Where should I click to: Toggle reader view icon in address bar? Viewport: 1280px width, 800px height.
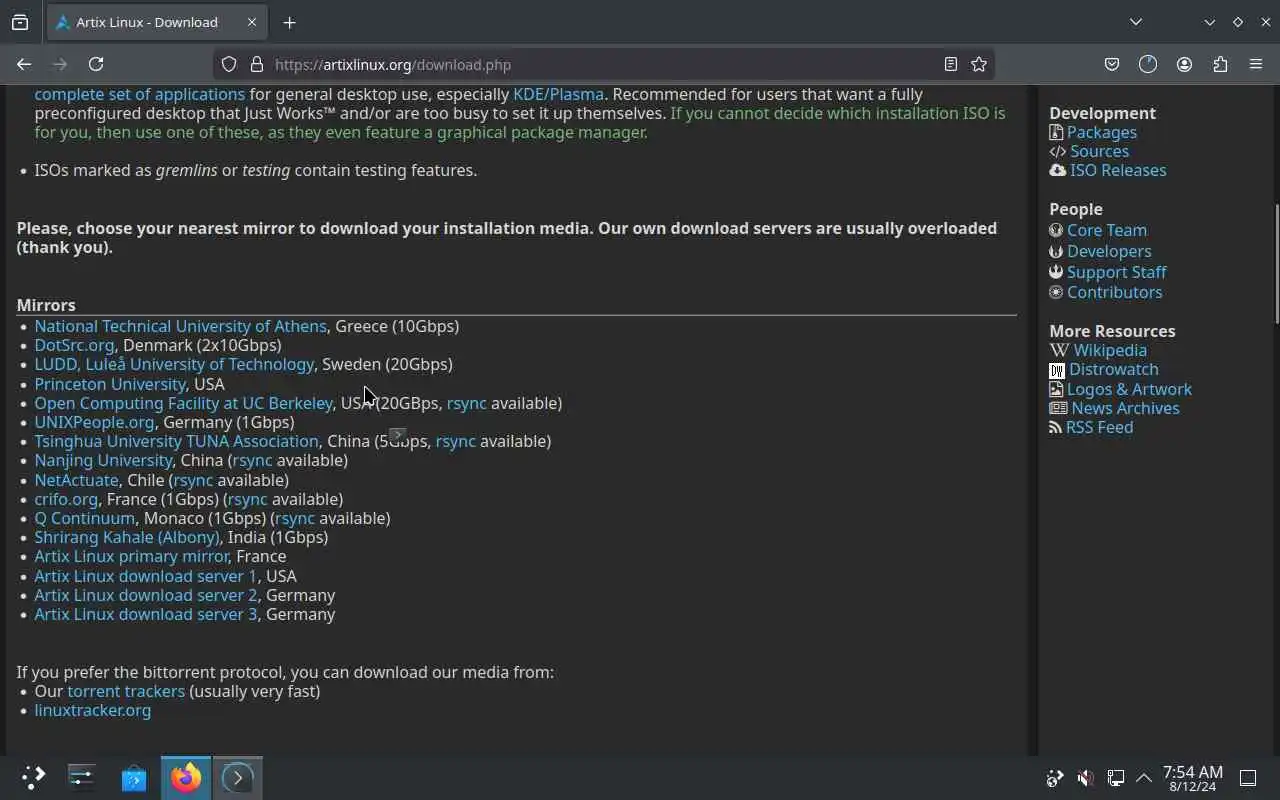point(951,64)
